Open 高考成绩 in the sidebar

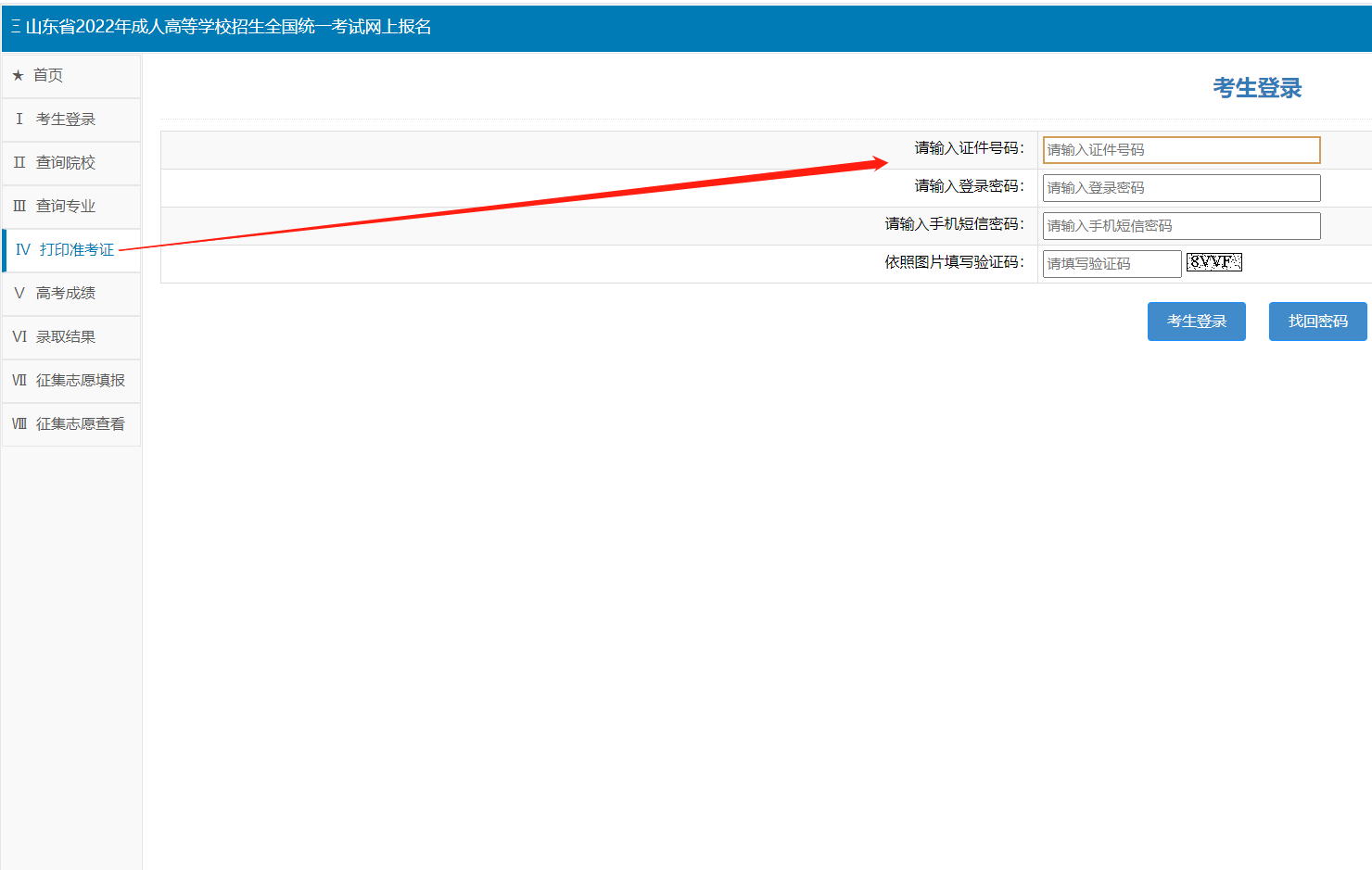tap(71, 294)
